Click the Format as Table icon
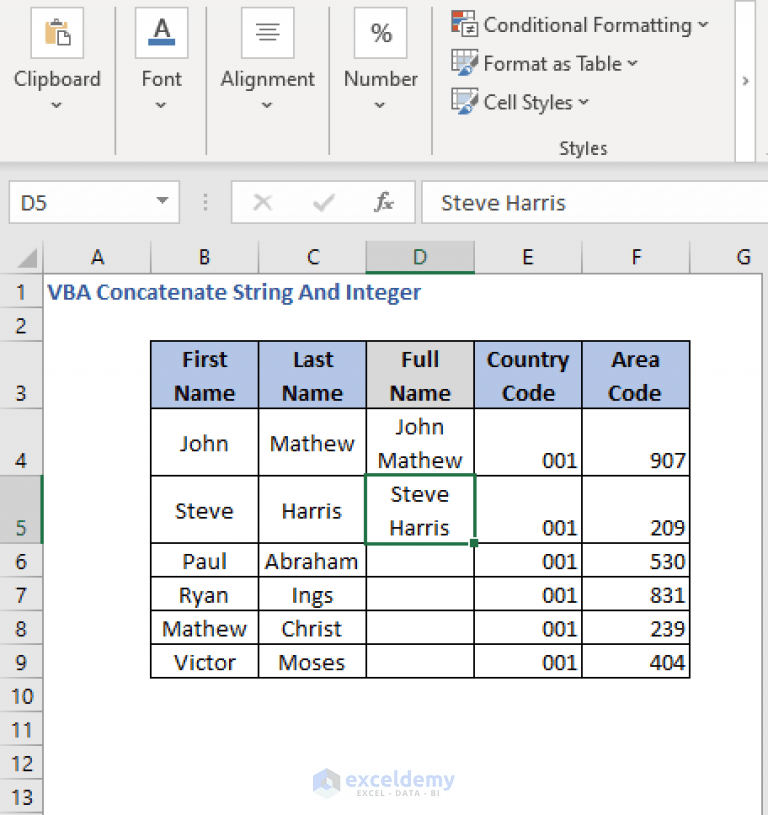The width and height of the screenshot is (768, 815). [x=465, y=63]
